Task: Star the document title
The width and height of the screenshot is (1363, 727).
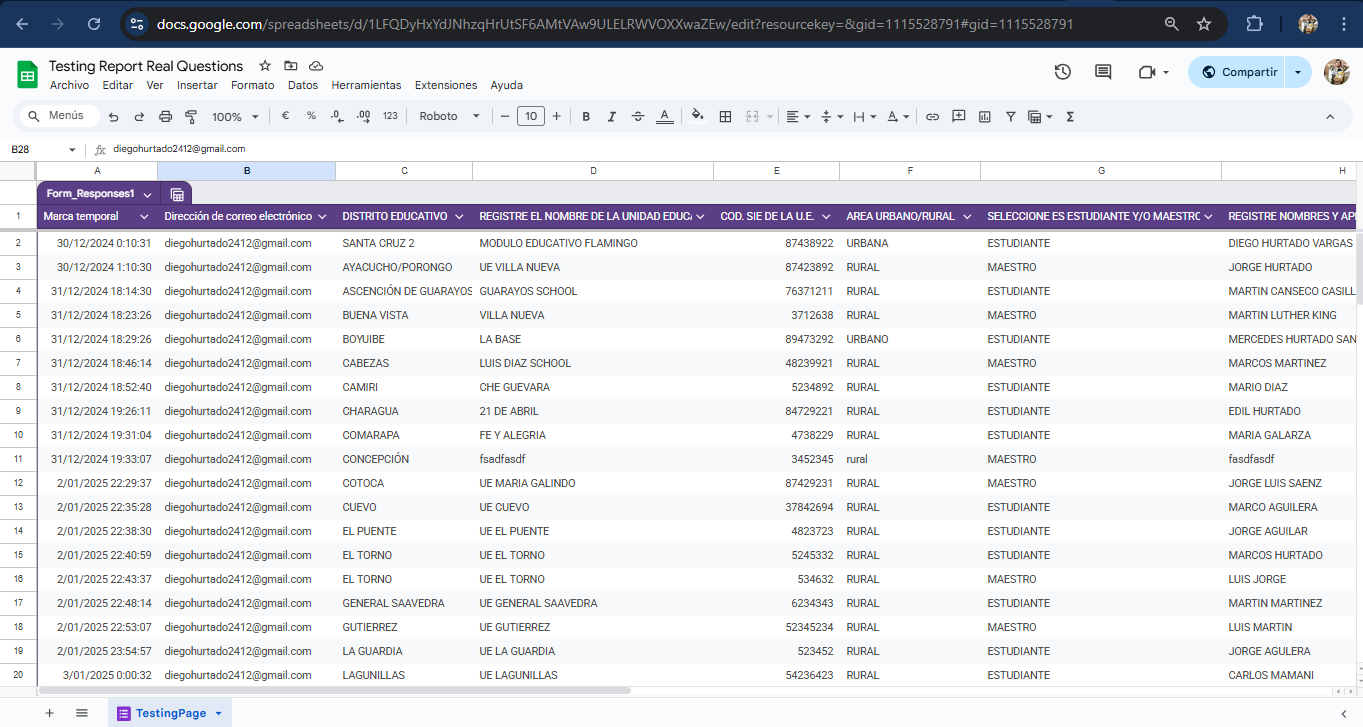Action: pyautogui.click(x=265, y=65)
